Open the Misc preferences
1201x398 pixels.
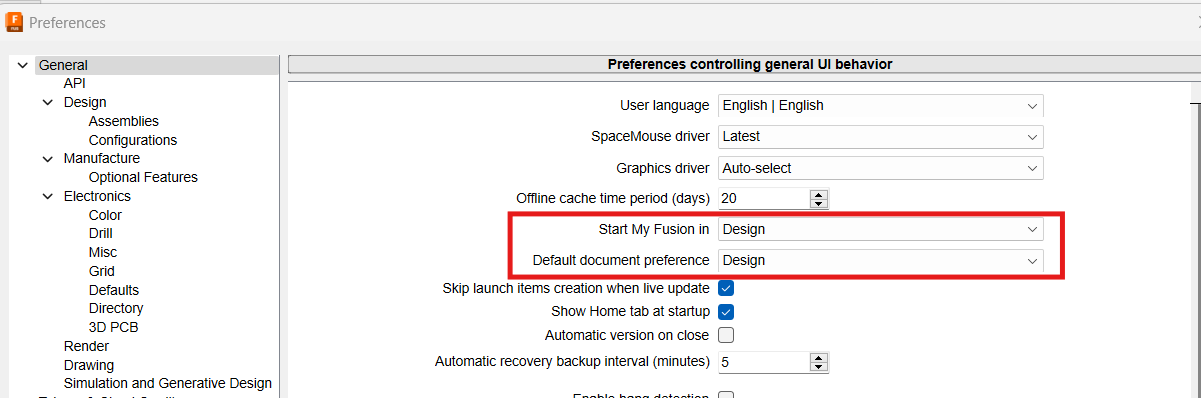click(x=102, y=252)
